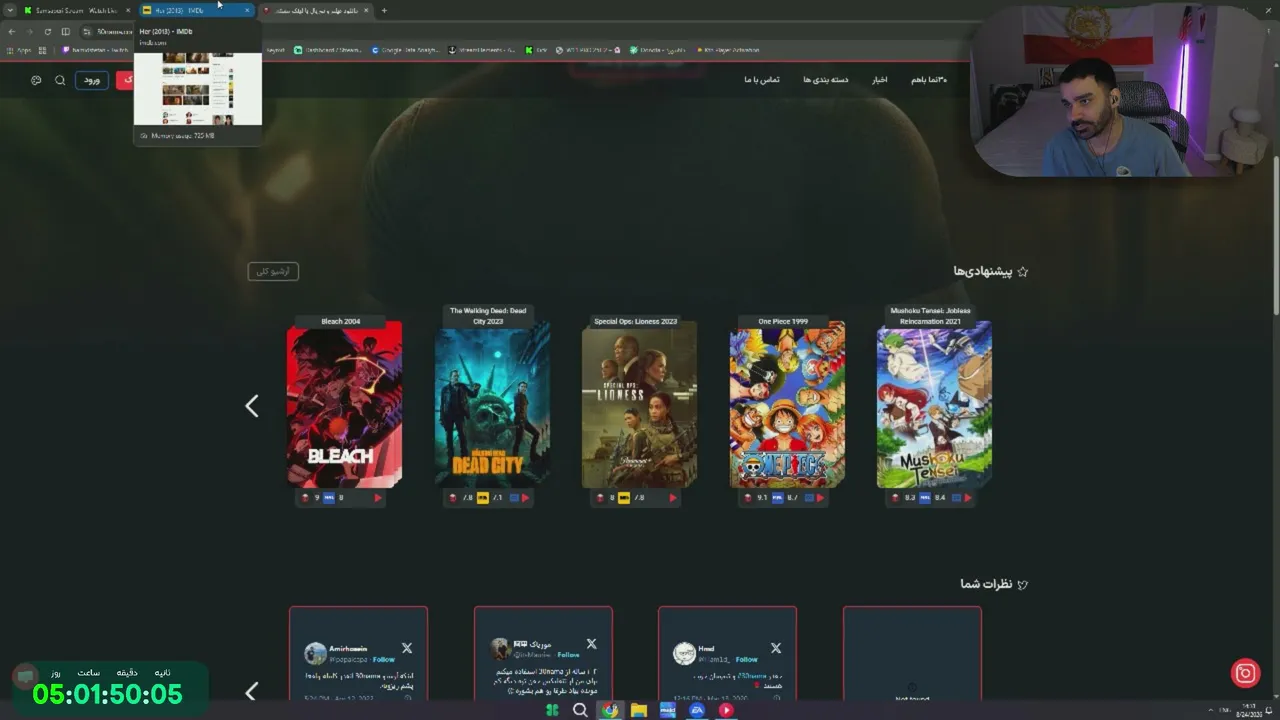Play Mushoku Tensei via red play icon
This screenshot has height=720, width=1280.
[x=967, y=498]
